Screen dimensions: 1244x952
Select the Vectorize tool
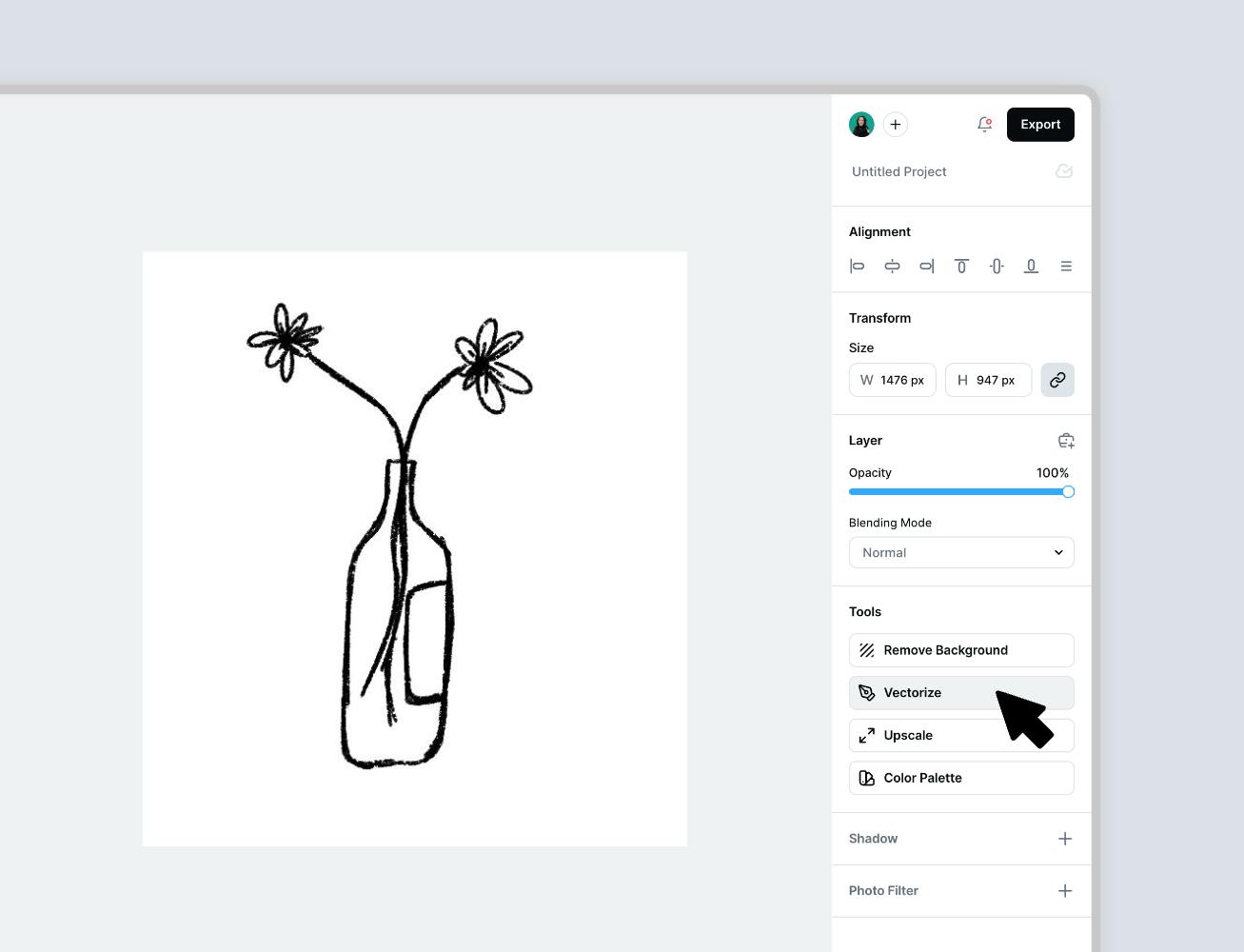(x=961, y=692)
